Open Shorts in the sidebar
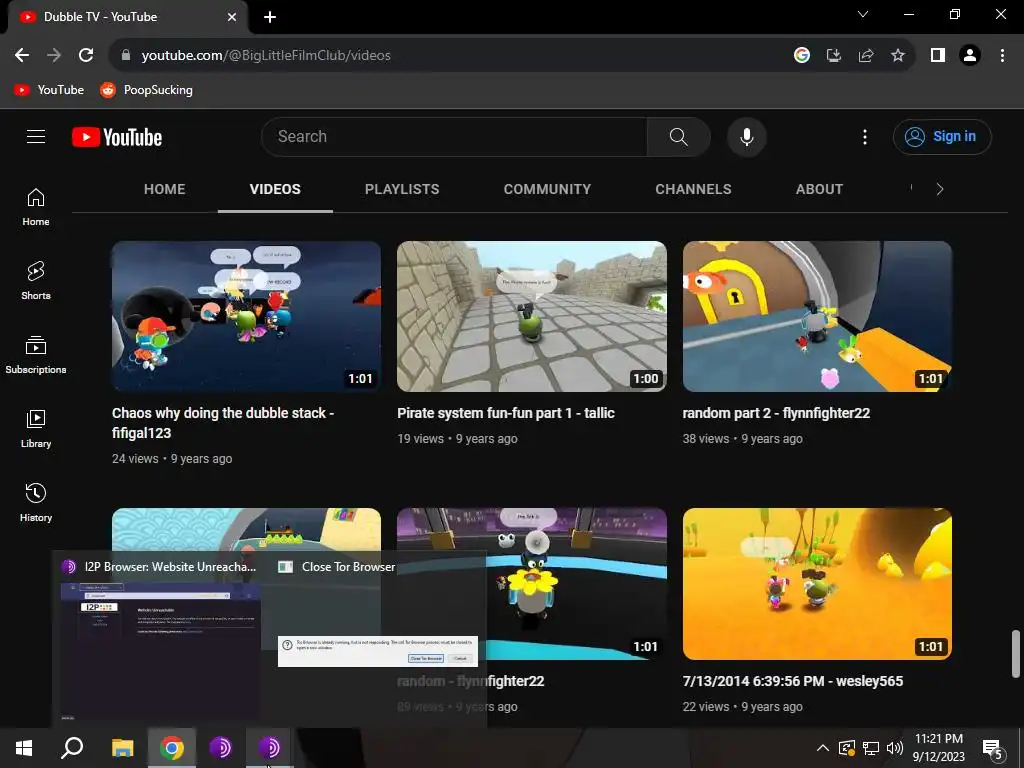This screenshot has height=768, width=1024. tap(36, 281)
